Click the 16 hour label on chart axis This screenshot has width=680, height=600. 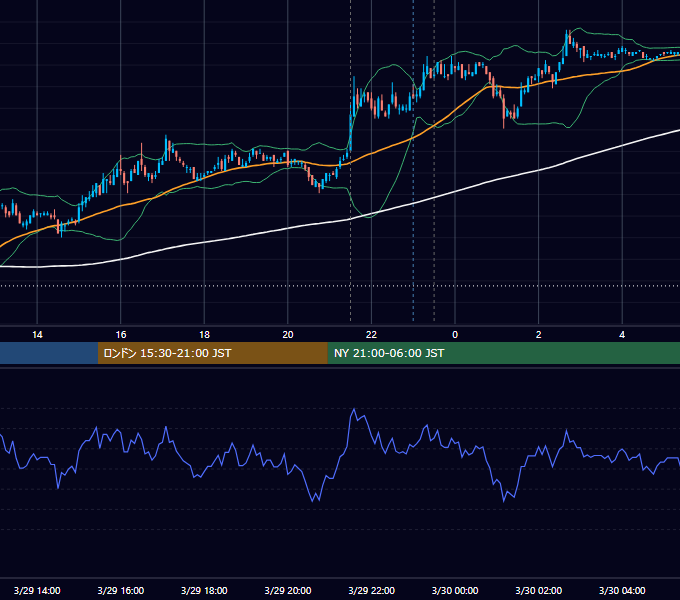[x=121, y=335]
